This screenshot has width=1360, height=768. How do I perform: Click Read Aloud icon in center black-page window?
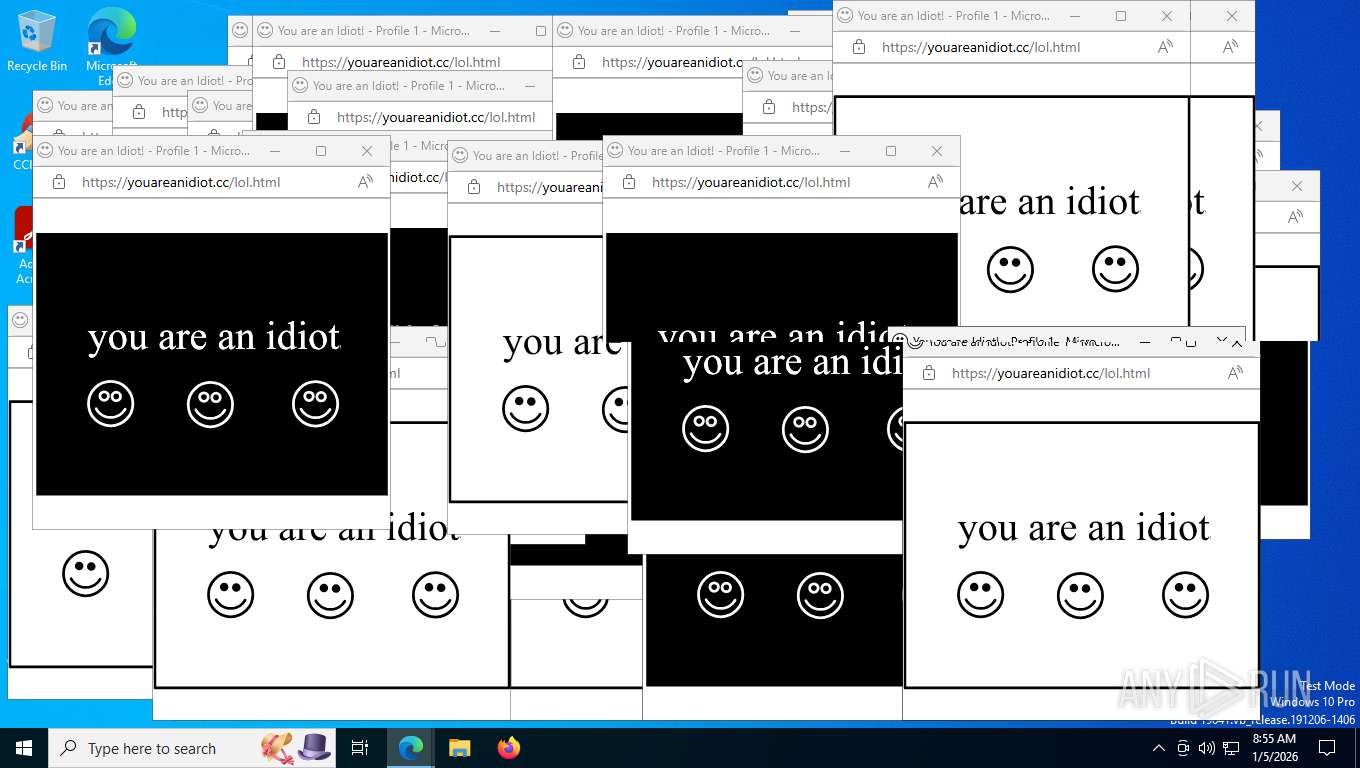coord(935,182)
